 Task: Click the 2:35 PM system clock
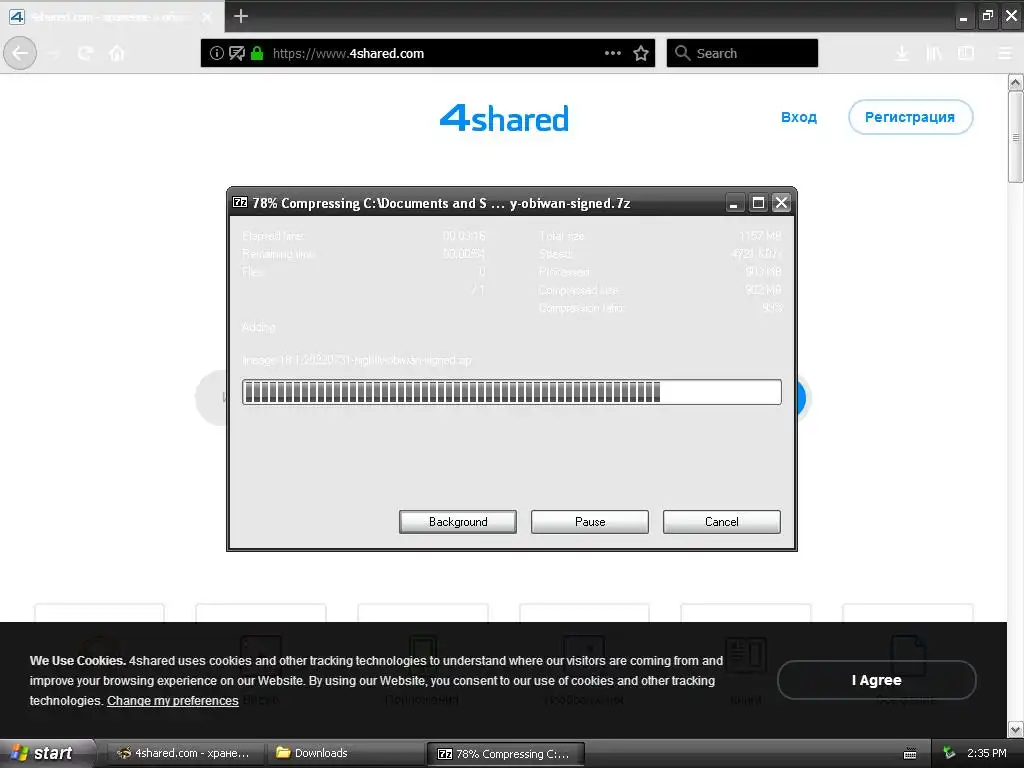(x=987, y=753)
